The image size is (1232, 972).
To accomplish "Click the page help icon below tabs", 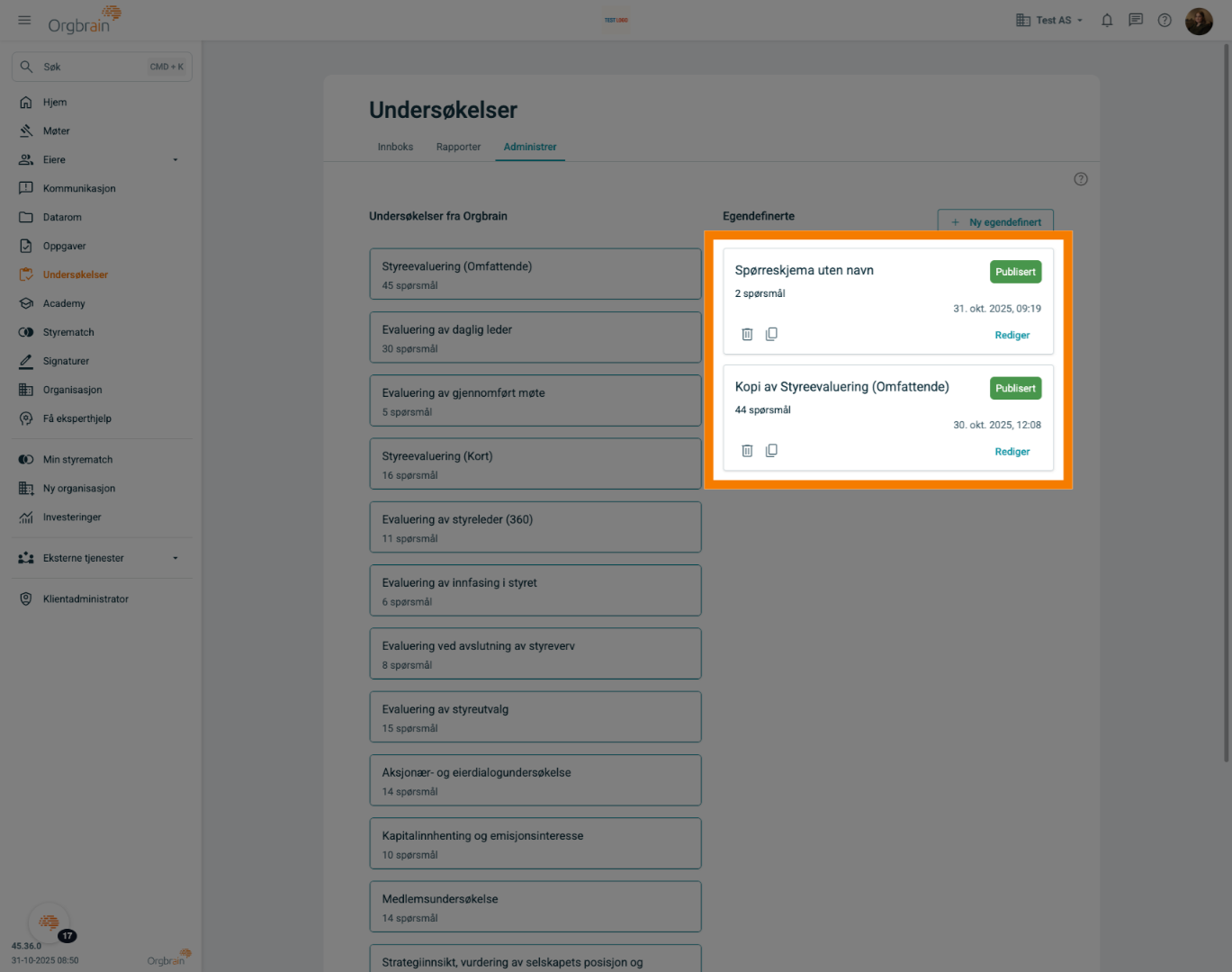I will click(x=1081, y=179).
